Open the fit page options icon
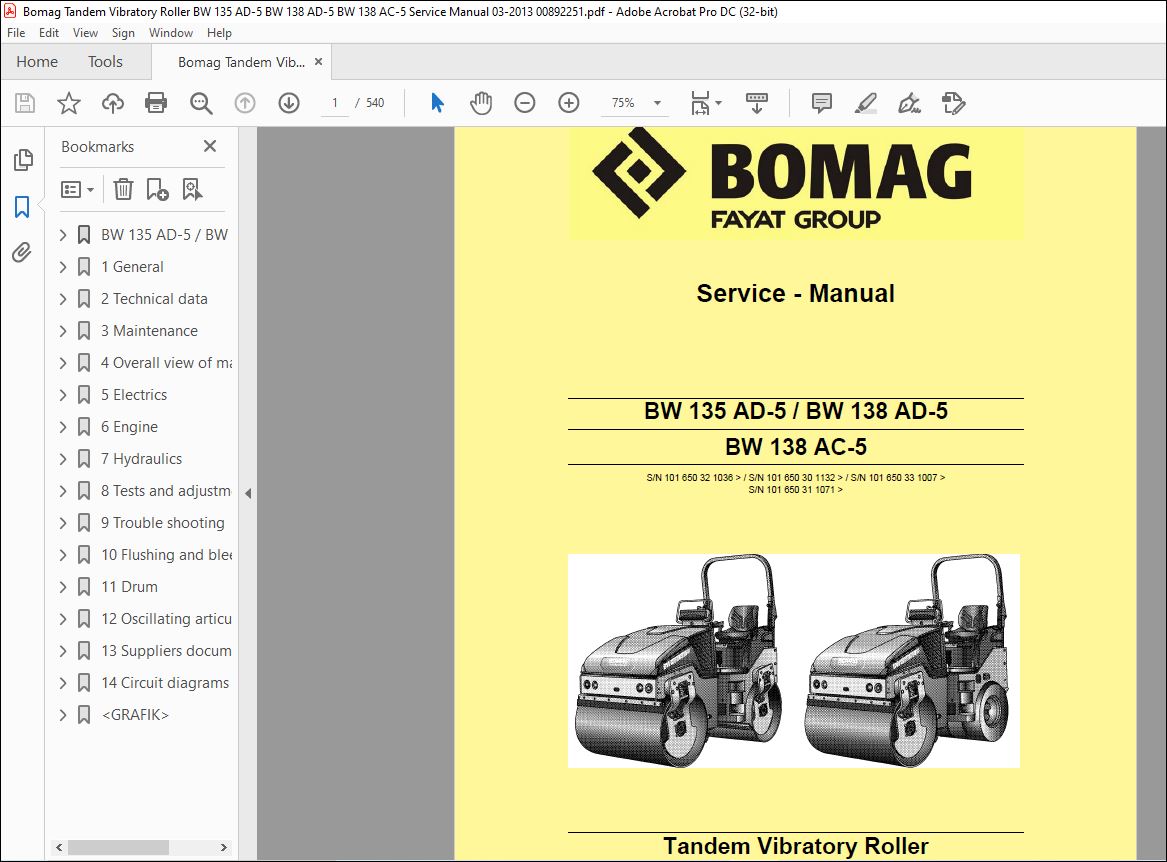The image size is (1167, 862). [x=705, y=103]
